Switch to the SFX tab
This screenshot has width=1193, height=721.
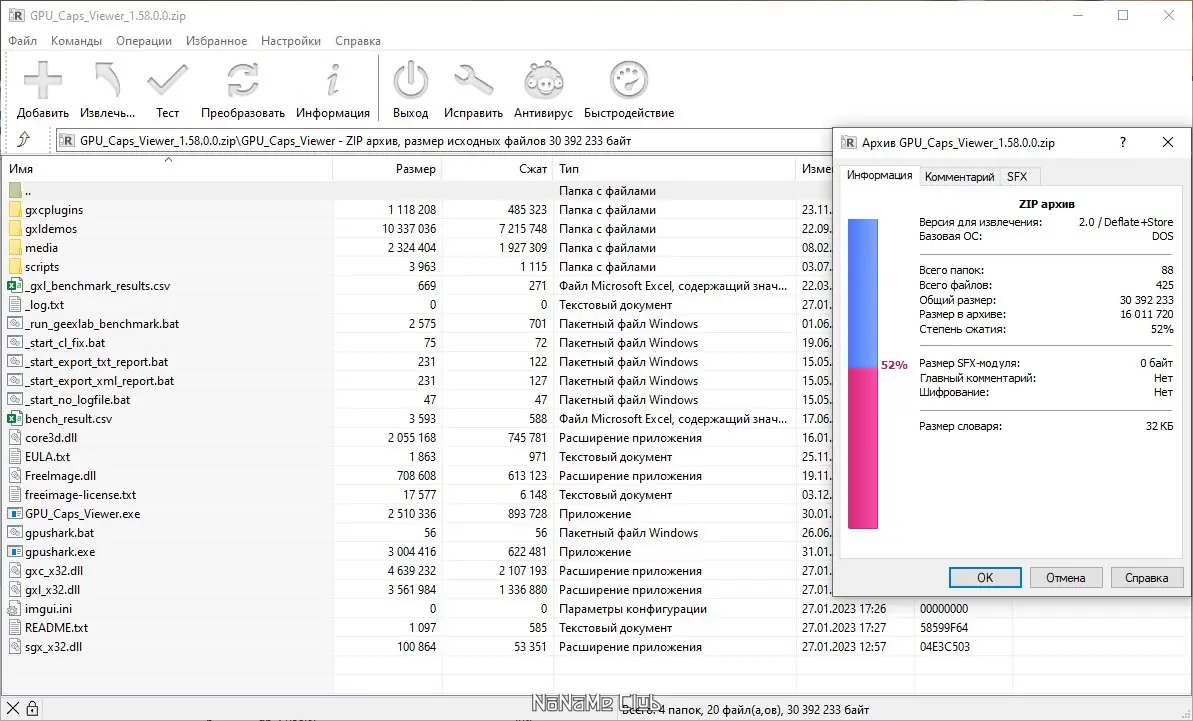click(1018, 176)
